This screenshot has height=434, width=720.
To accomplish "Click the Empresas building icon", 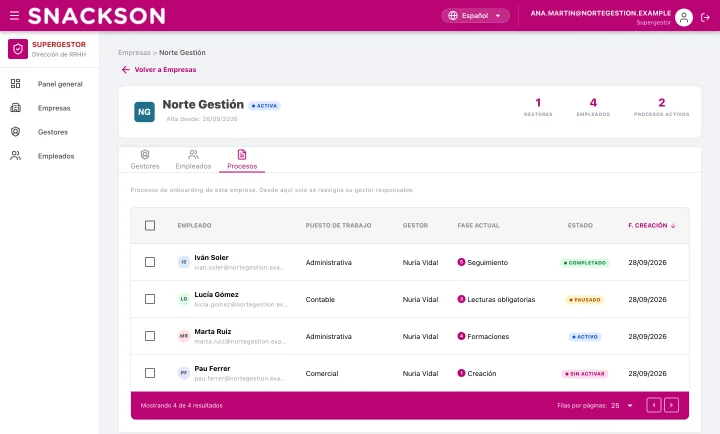I will pyautogui.click(x=16, y=107).
